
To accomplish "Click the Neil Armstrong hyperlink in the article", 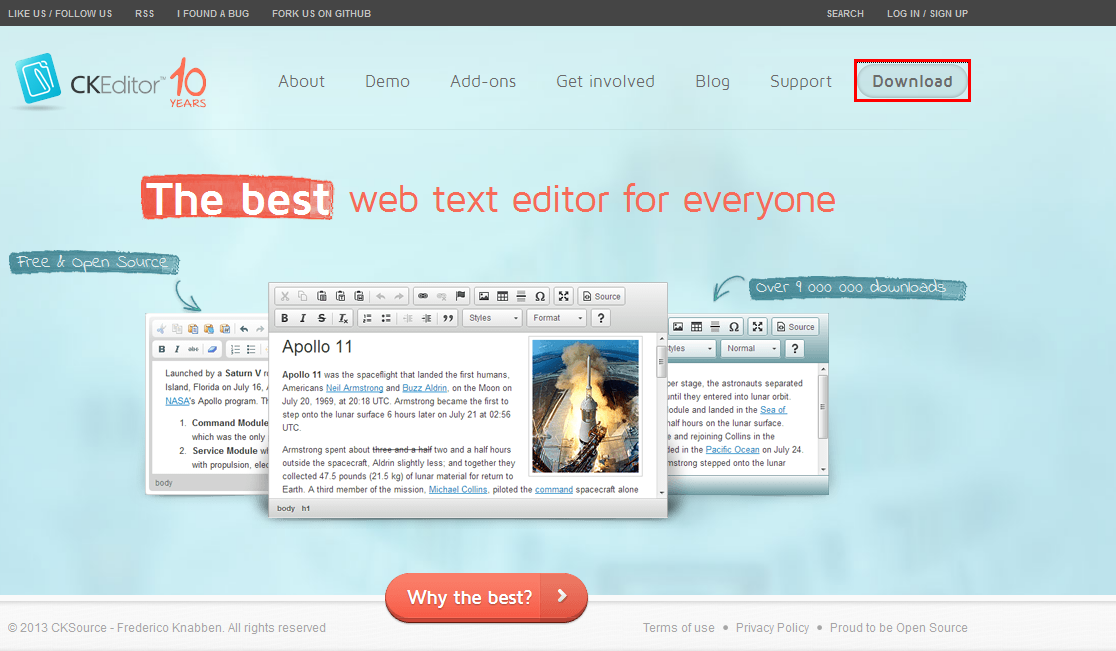I will click(354, 388).
